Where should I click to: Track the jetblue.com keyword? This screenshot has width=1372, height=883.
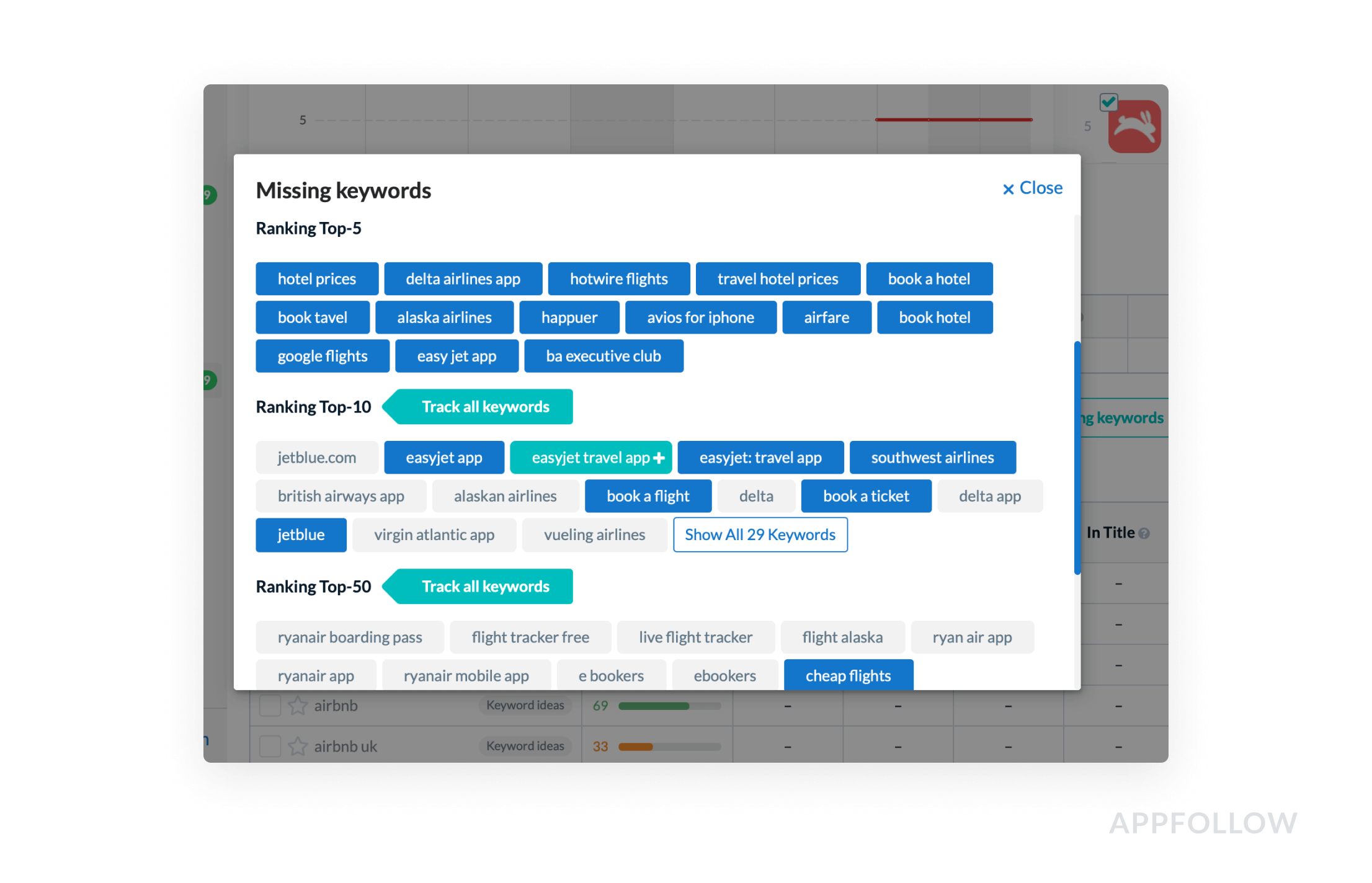click(317, 458)
